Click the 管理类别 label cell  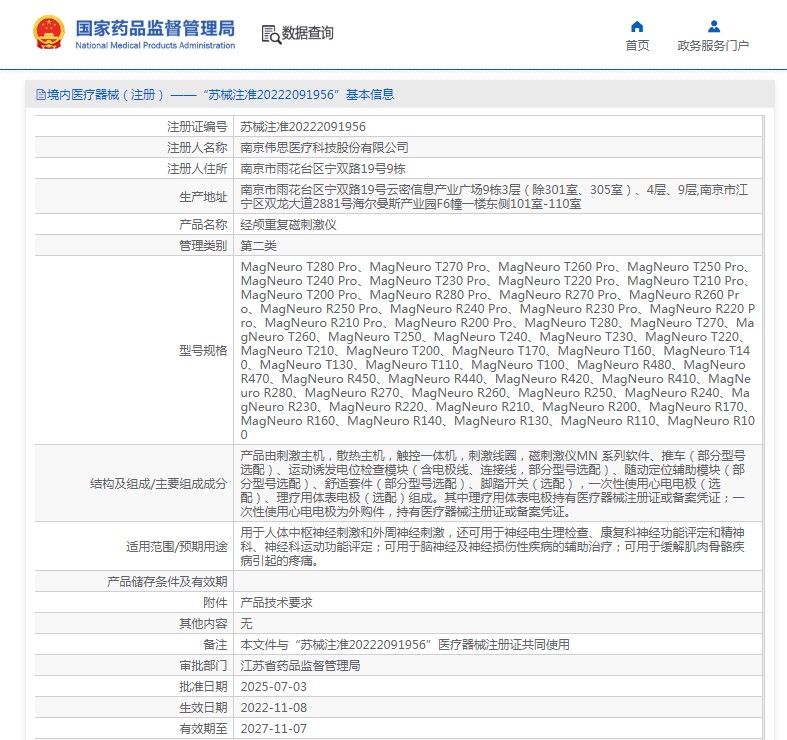coord(134,245)
